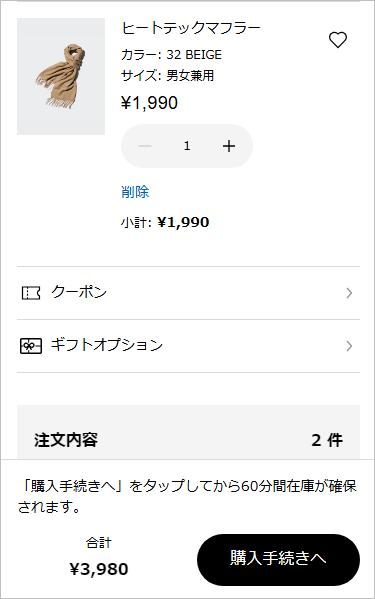This screenshot has width=375, height=599.
Task: Expand the ギフトオプション row chevron
Action: click(349, 346)
